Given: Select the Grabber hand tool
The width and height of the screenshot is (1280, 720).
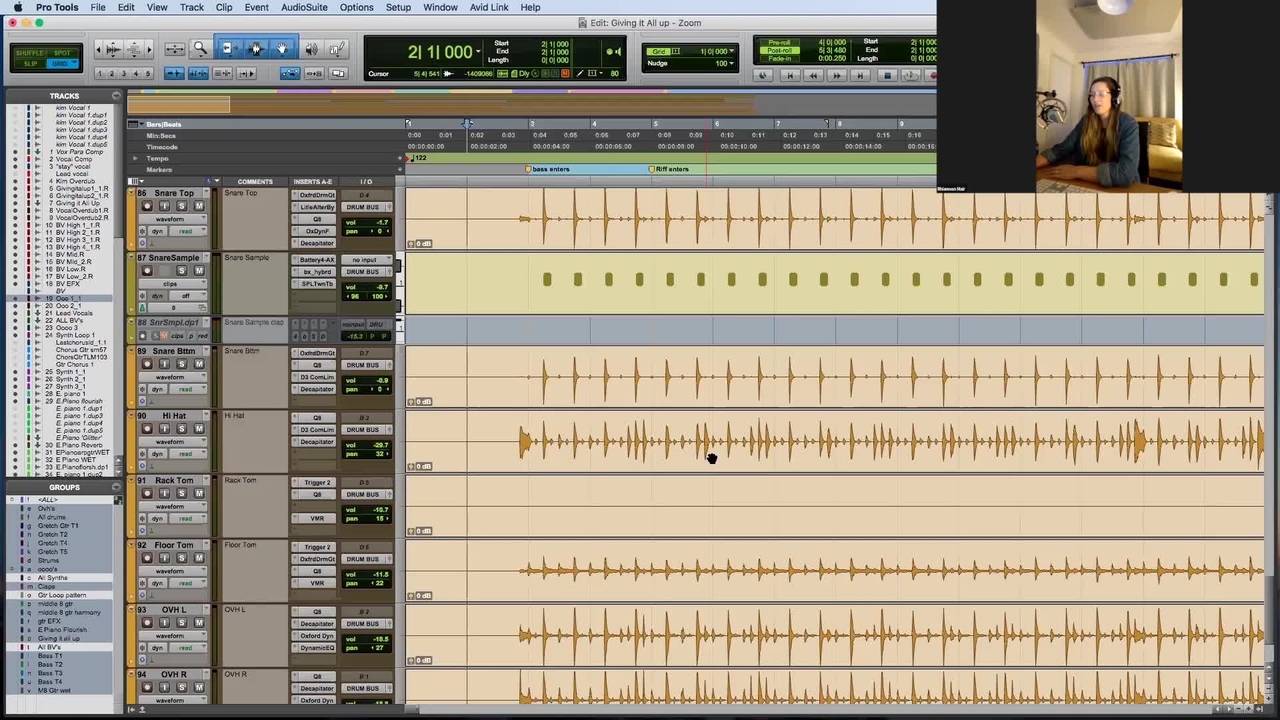Looking at the screenshot, I should (282, 49).
